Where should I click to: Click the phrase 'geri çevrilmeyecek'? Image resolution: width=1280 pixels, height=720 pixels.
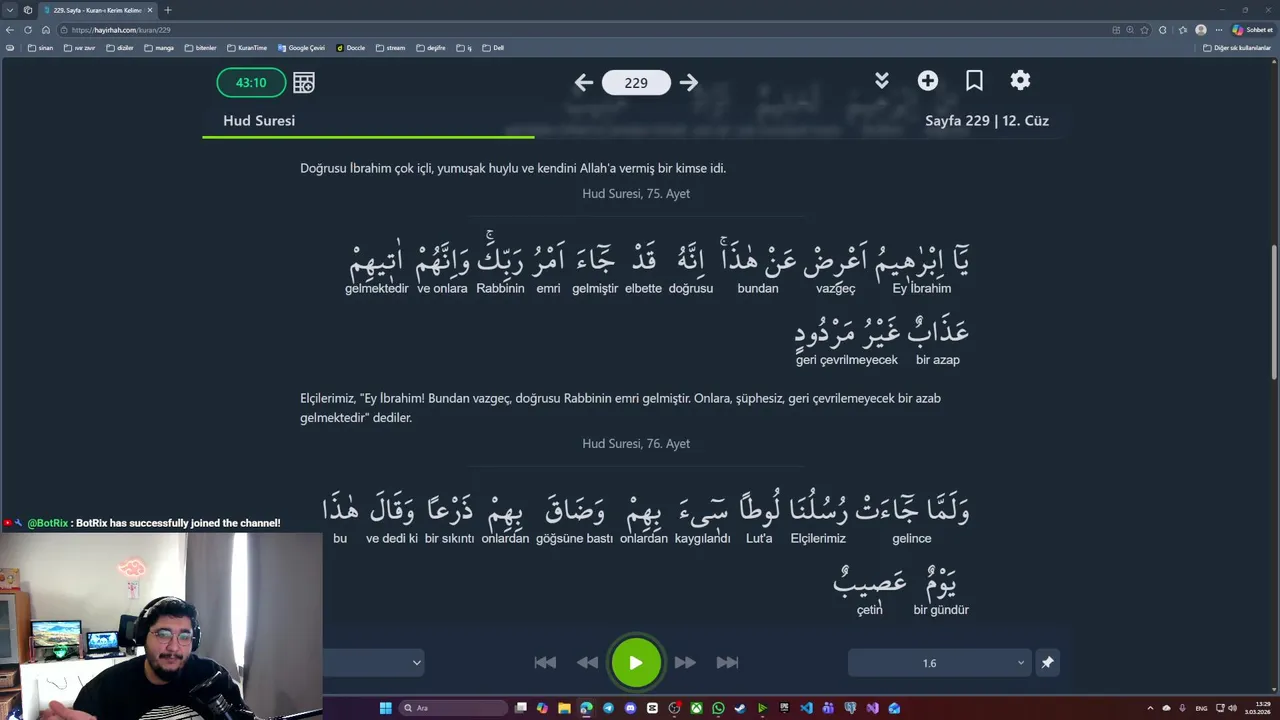coord(847,360)
